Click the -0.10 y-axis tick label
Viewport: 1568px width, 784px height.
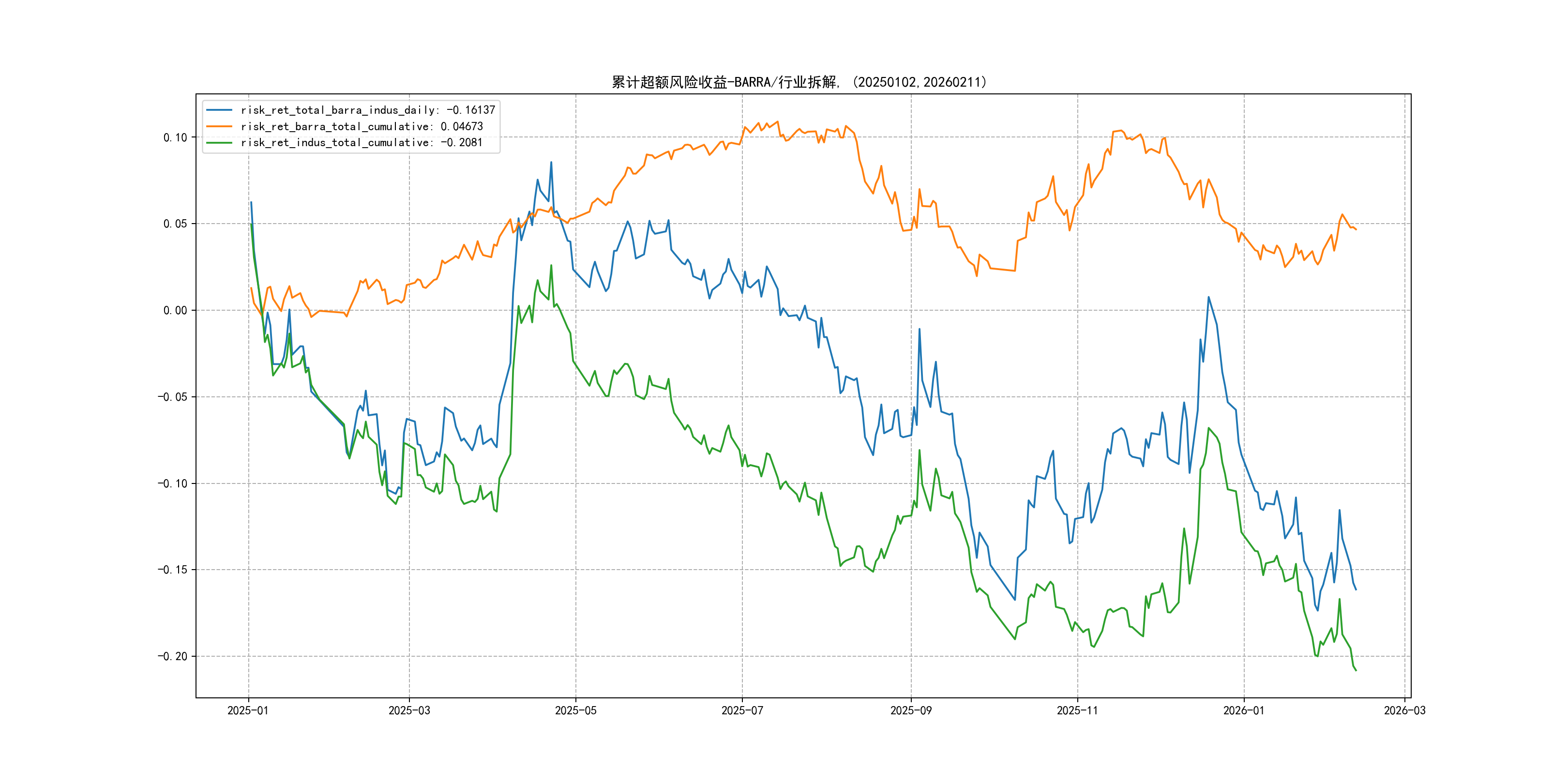pyautogui.click(x=172, y=483)
